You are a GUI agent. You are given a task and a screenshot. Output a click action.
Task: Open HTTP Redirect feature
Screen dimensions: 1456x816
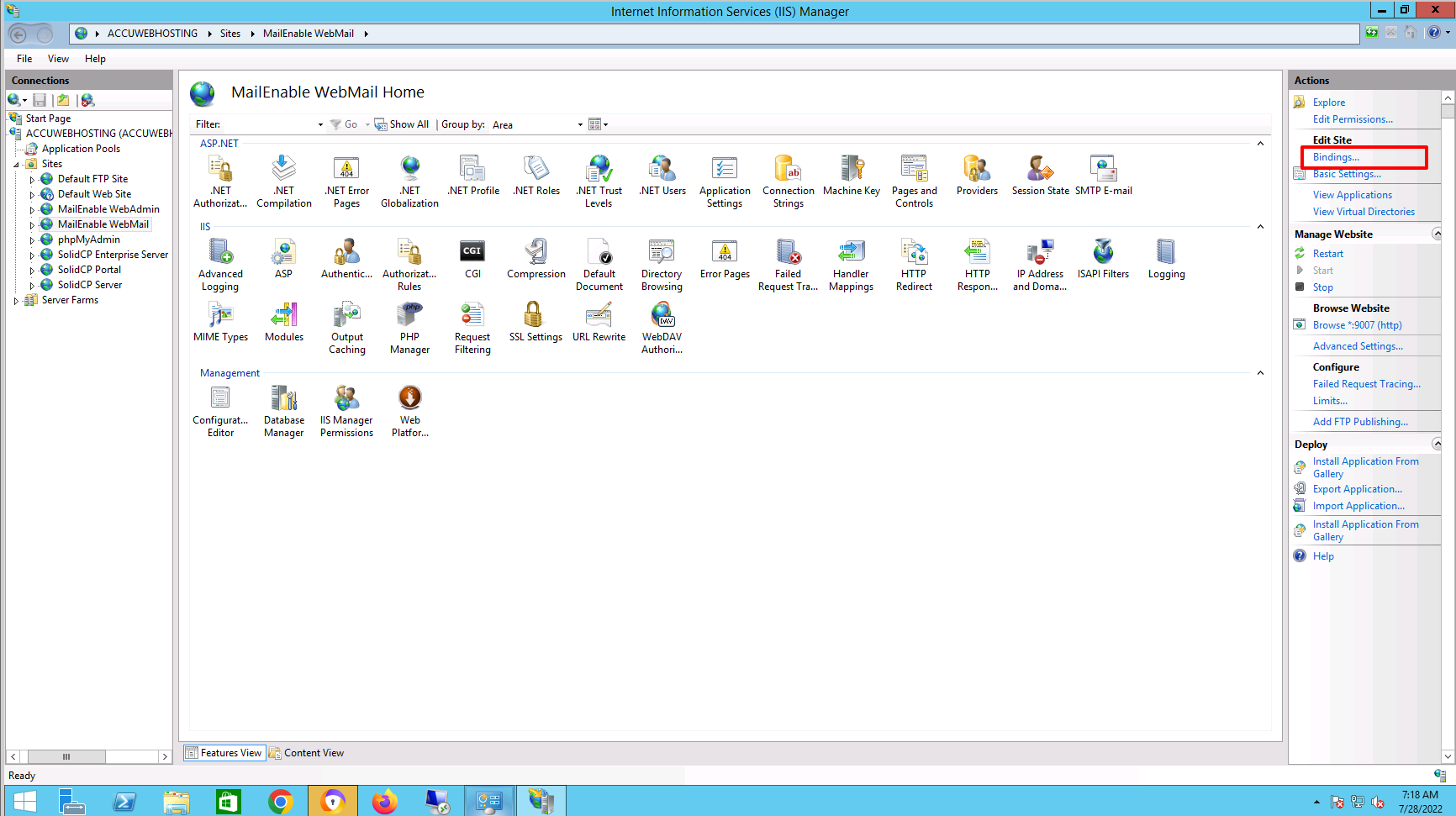[914, 265]
